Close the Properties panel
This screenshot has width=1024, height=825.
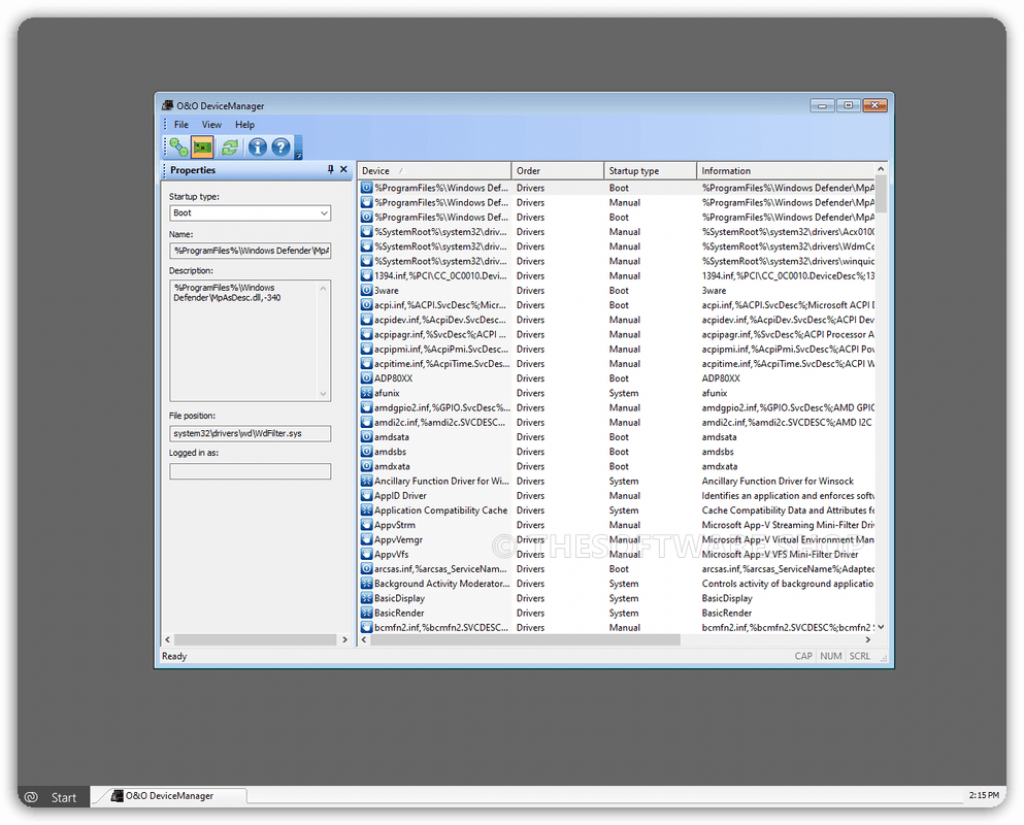[344, 170]
